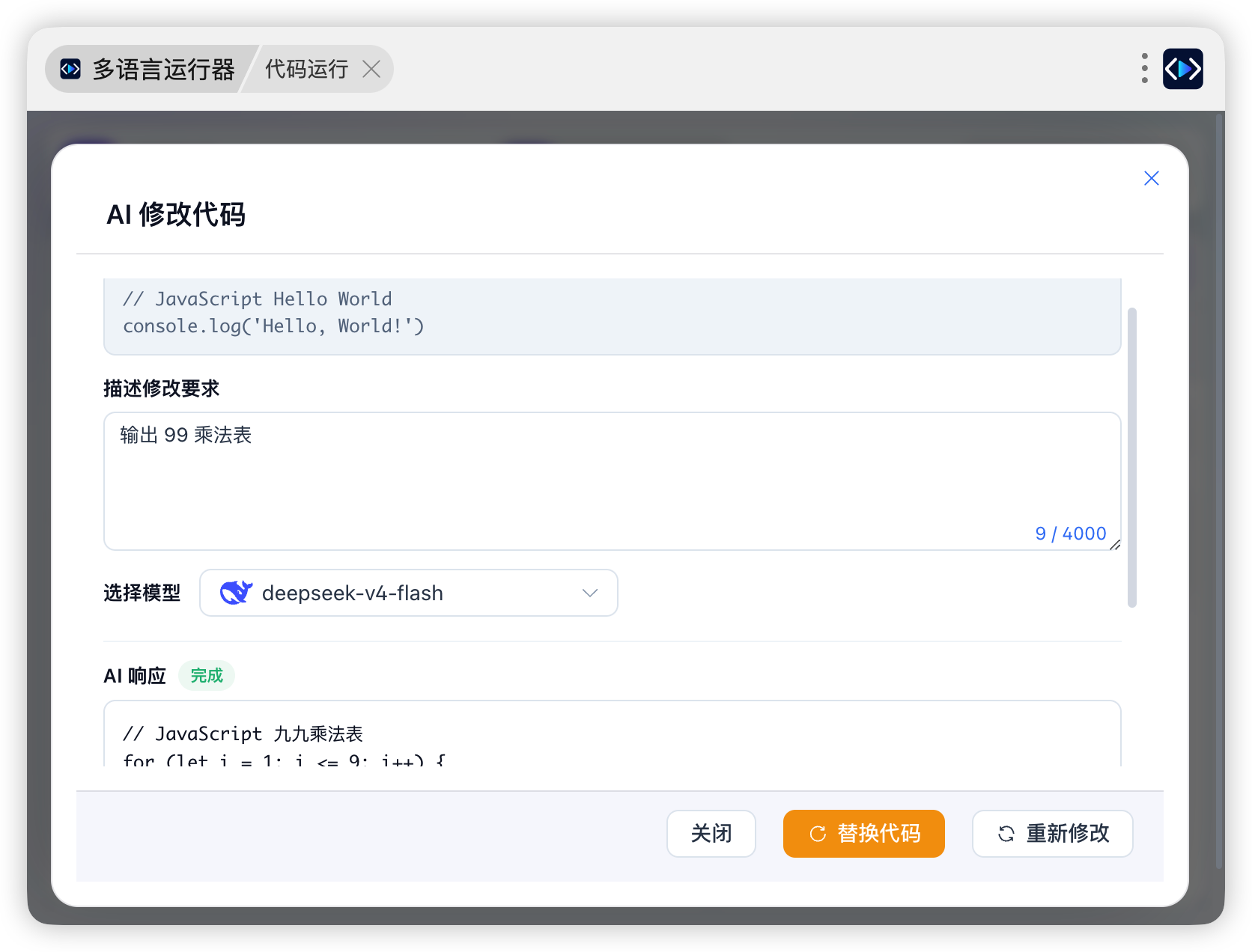
Task: Close the 代码运行 tab with X icon
Action: 371,69
